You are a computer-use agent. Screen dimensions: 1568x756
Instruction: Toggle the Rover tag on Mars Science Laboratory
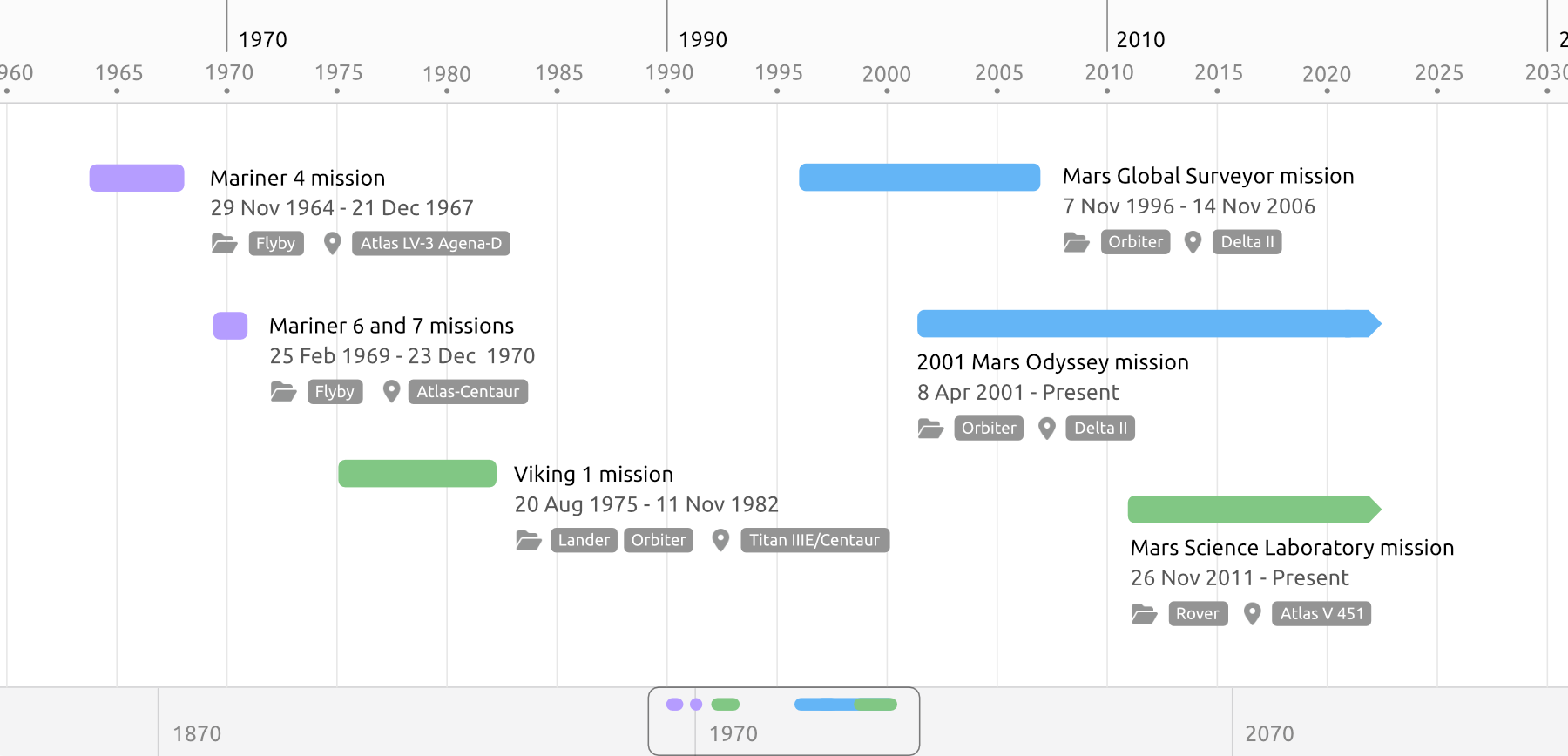[x=1198, y=613]
